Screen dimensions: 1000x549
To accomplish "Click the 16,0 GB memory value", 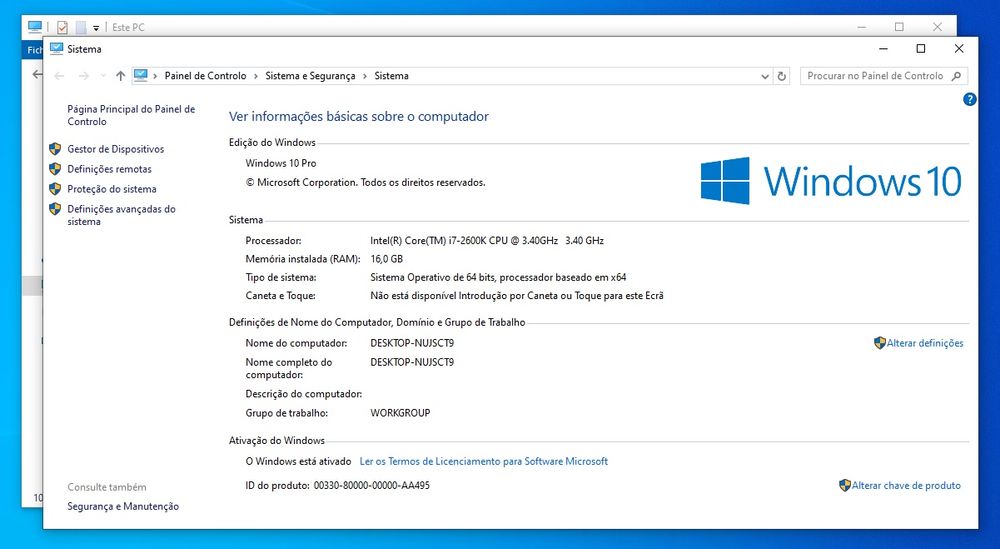I will pyautogui.click(x=386, y=259).
